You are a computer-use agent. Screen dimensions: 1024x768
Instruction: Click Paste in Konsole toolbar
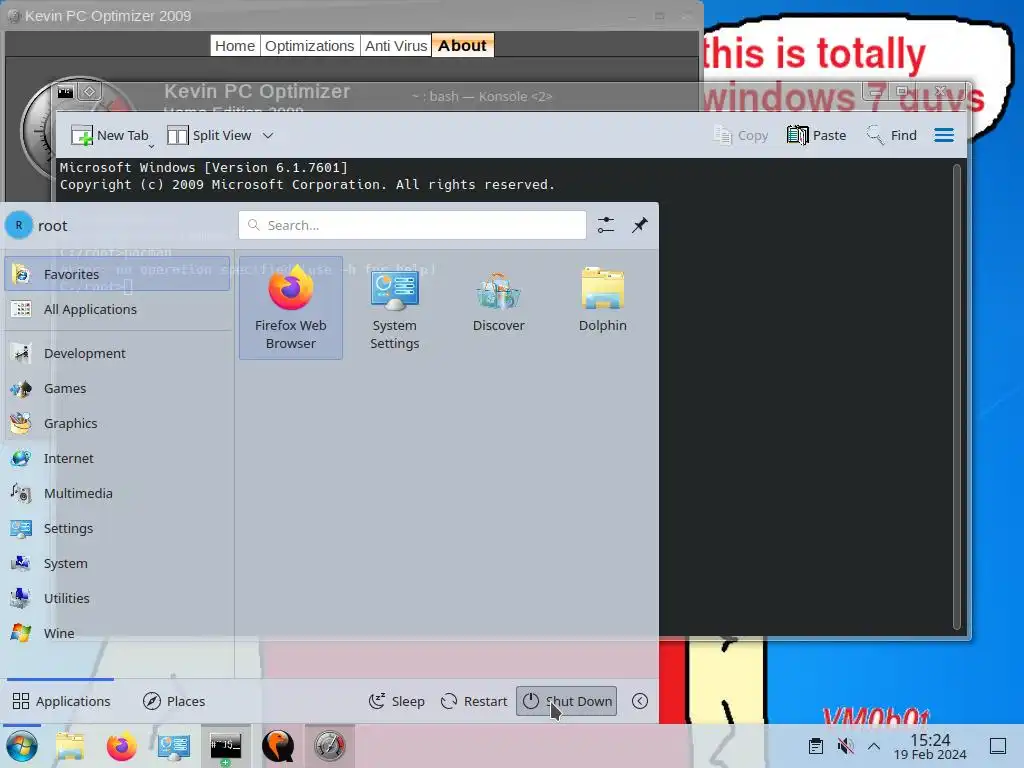click(x=816, y=135)
